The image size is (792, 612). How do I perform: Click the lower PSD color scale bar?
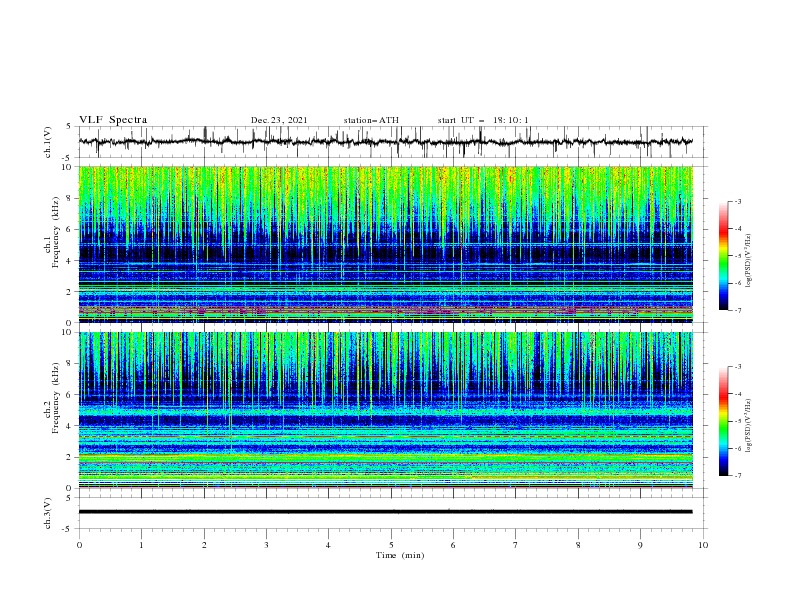point(723,421)
